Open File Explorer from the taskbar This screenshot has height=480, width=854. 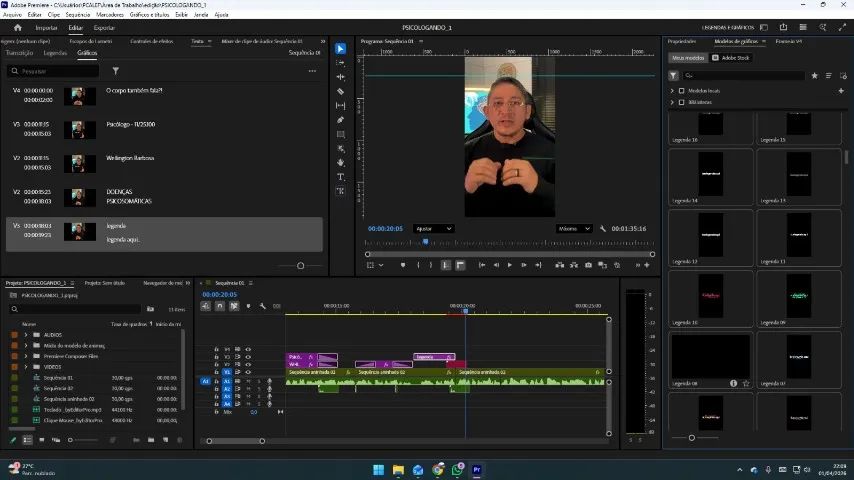pyautogui.click(x=398, y=469)
